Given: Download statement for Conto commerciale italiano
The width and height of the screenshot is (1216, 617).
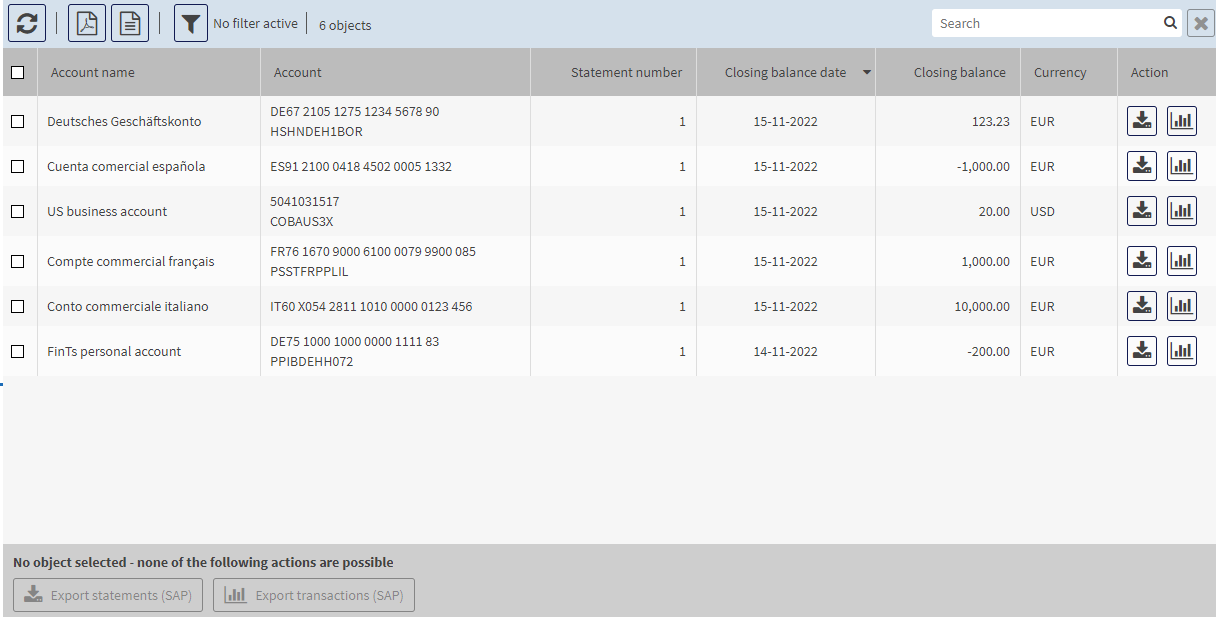Looking at the screenshot, I should point(1142,306).
